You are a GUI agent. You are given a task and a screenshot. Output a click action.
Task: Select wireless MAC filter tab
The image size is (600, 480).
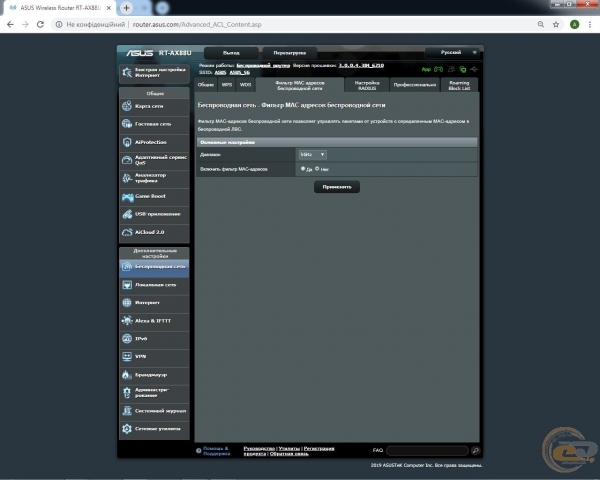(300, 85)
